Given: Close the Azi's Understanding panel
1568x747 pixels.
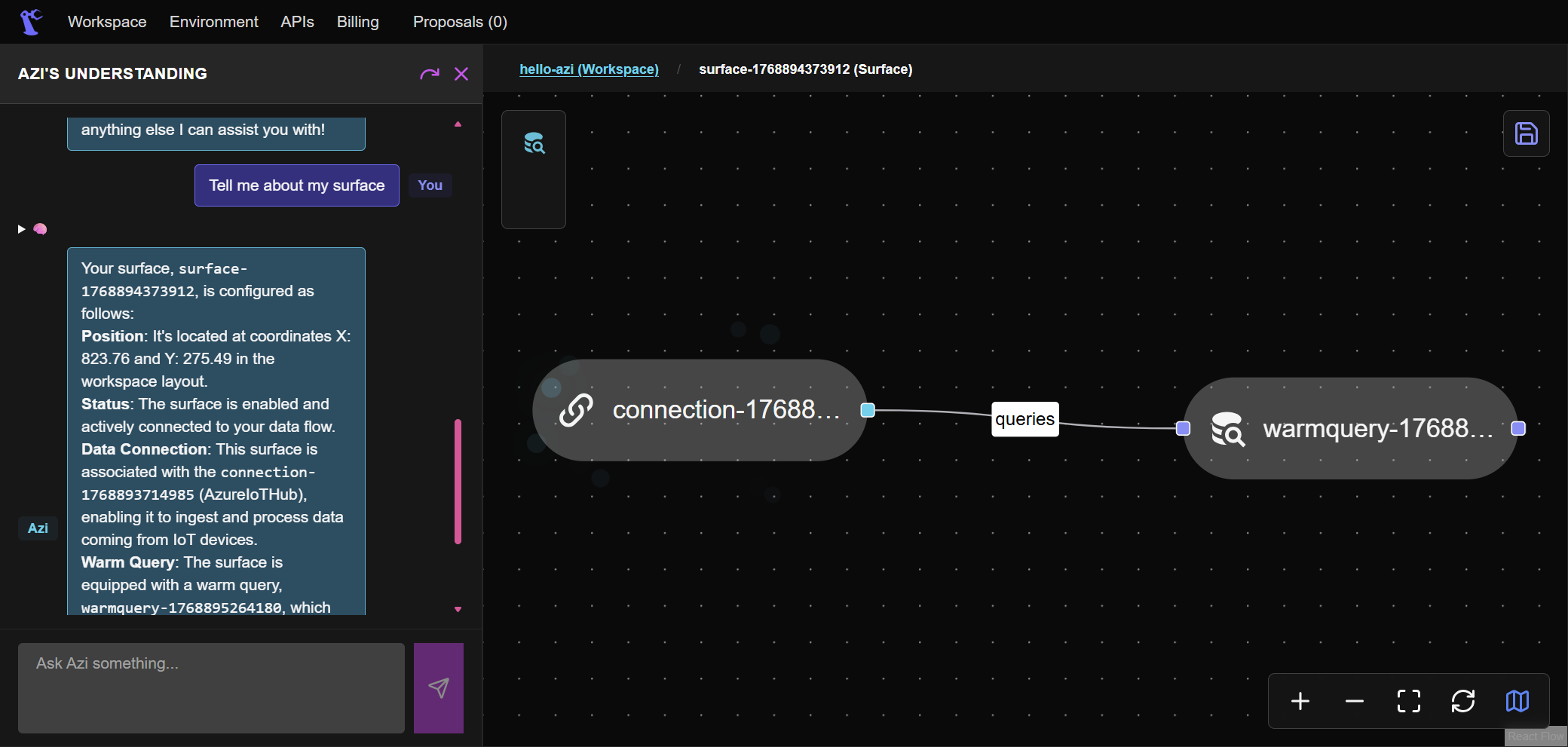Looking at the screenshot, I should (461, 74).
